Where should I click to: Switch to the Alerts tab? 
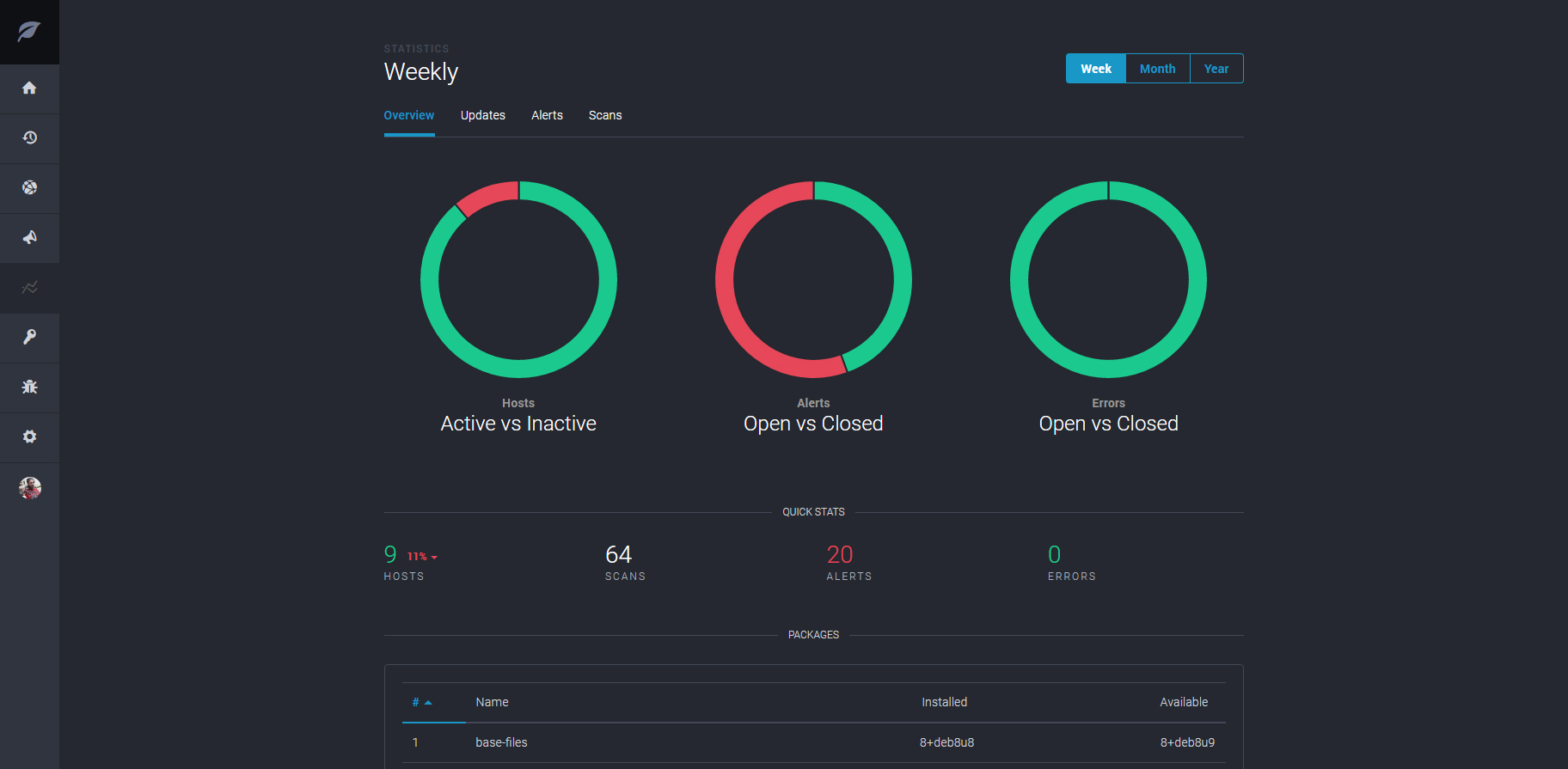[547, 115]
